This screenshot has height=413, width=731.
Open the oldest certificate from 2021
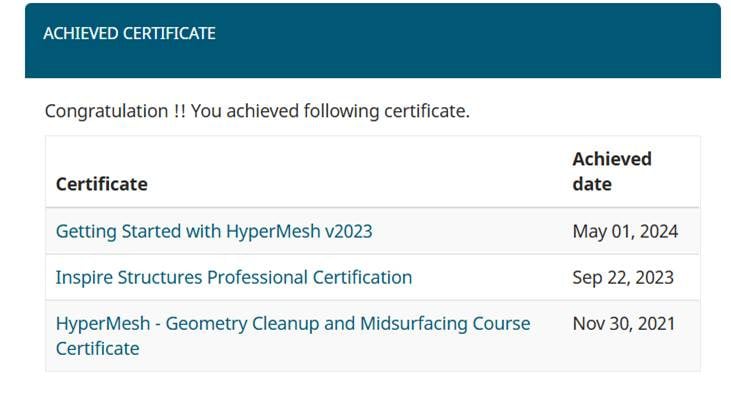[x=293, y=336]
